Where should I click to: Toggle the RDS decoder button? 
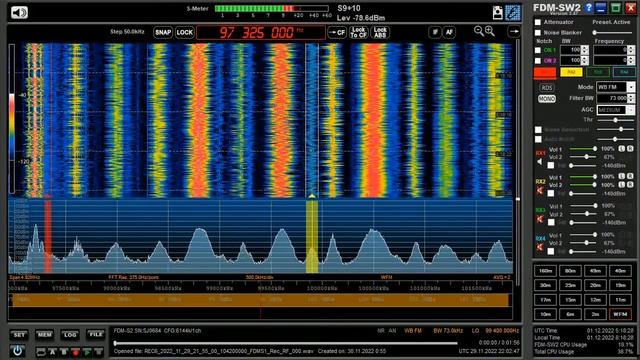547,88
